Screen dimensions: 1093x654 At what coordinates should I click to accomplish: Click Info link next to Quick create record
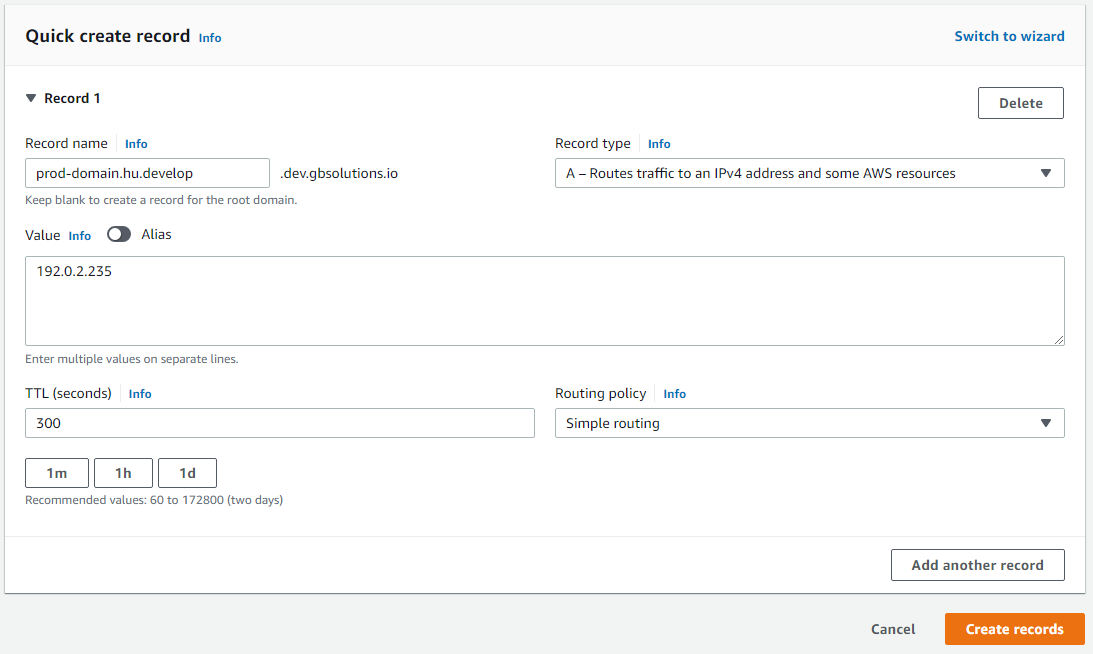pyautogui.click(x=210, y=38)
